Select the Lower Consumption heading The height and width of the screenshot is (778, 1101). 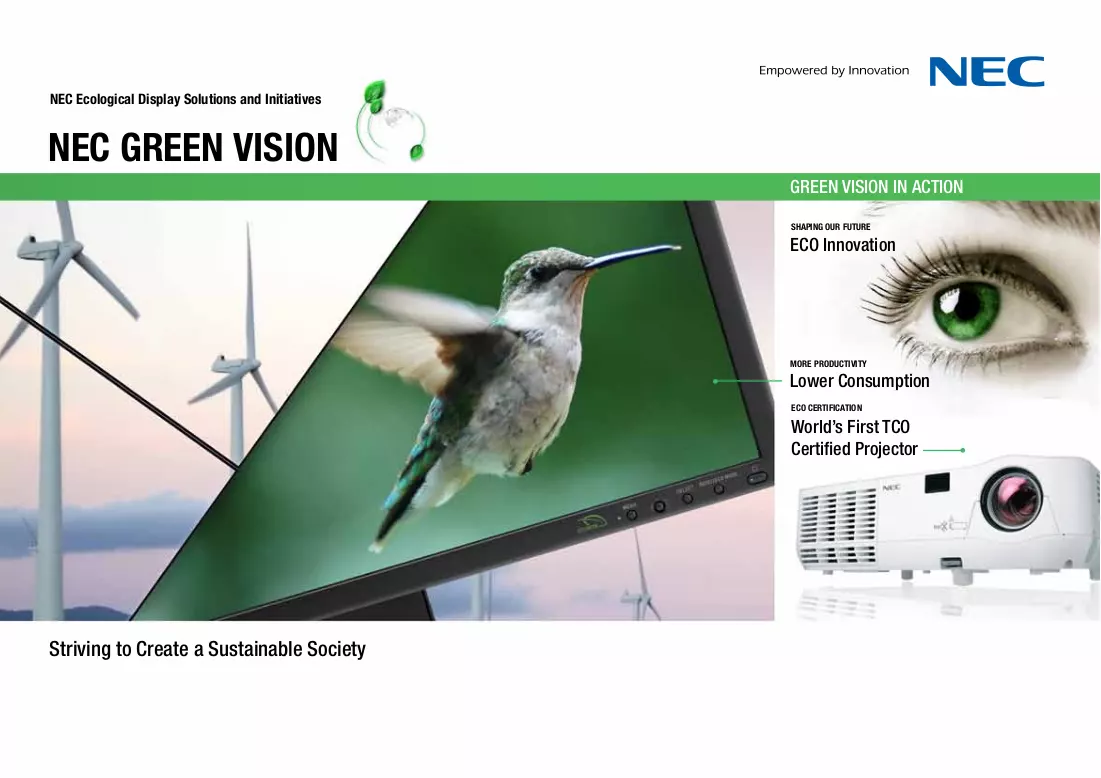859,381
